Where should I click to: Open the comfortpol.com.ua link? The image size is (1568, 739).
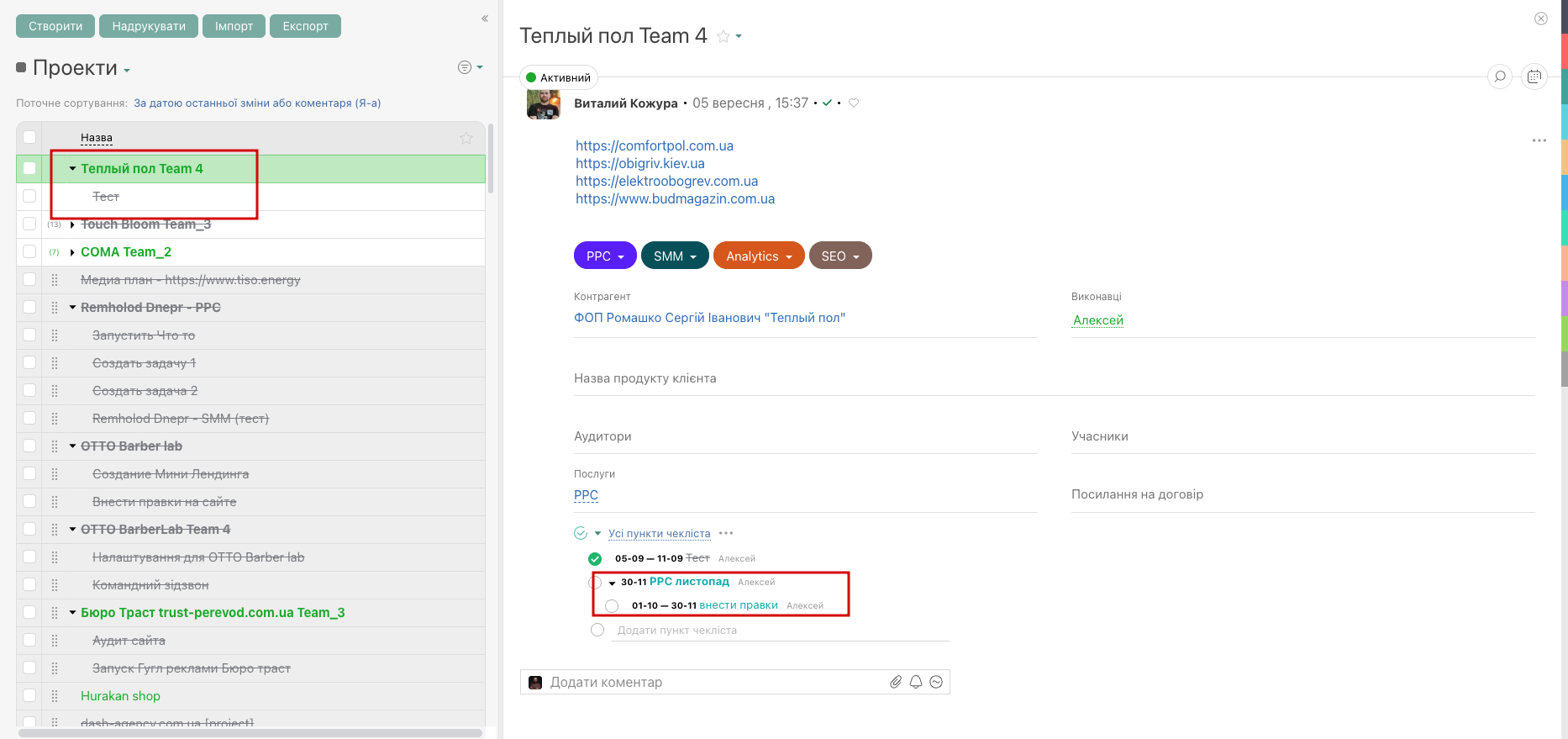point(654,145)
